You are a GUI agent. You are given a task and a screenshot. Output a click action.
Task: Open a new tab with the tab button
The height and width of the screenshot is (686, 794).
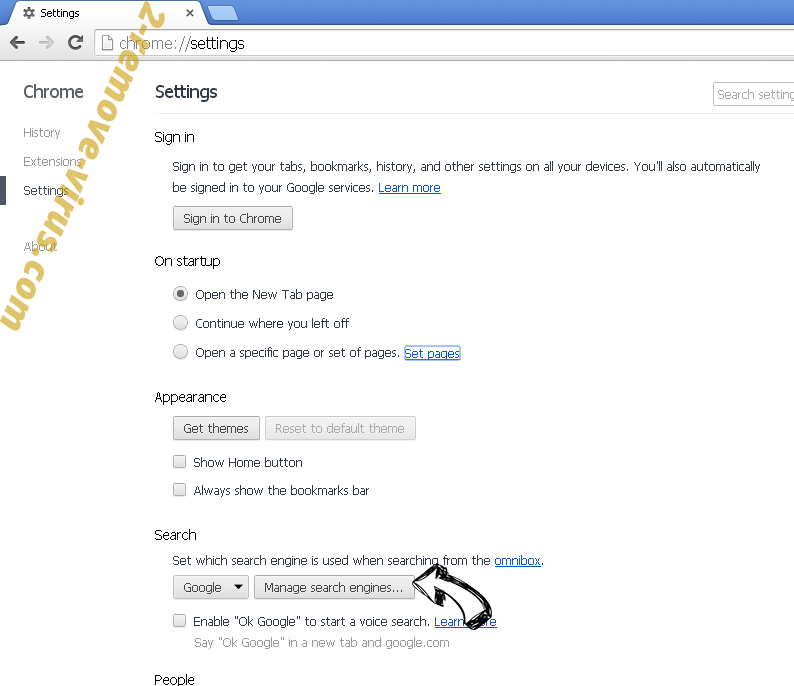(223, 14)
